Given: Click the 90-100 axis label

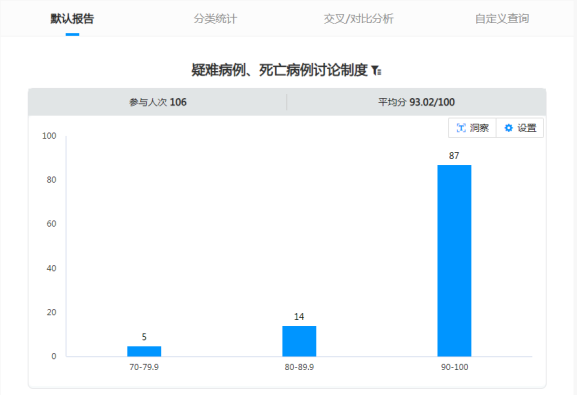Looking at the screenshot, I should 454,367.
